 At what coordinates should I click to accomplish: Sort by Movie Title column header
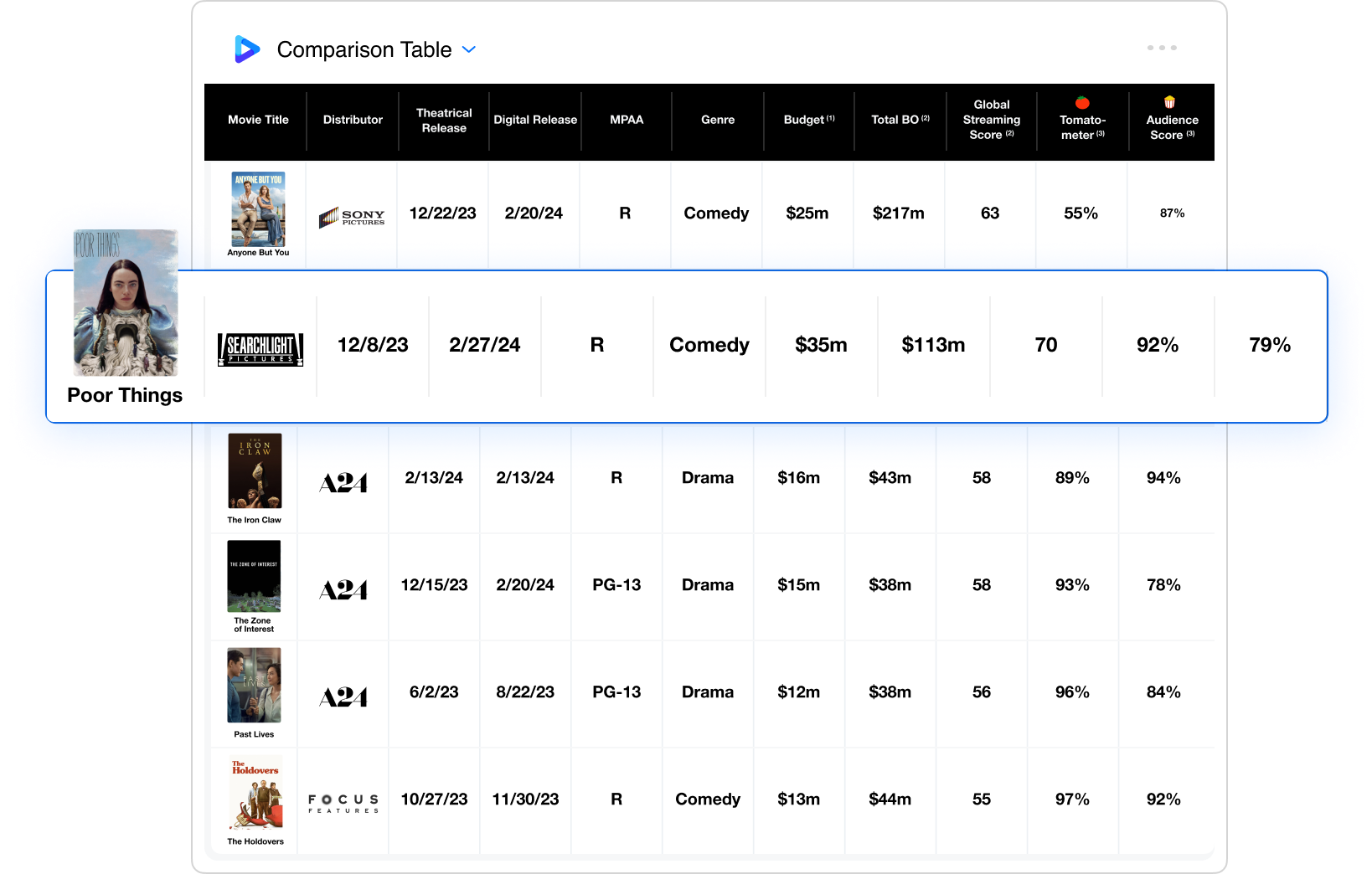(x=258, y=120)
